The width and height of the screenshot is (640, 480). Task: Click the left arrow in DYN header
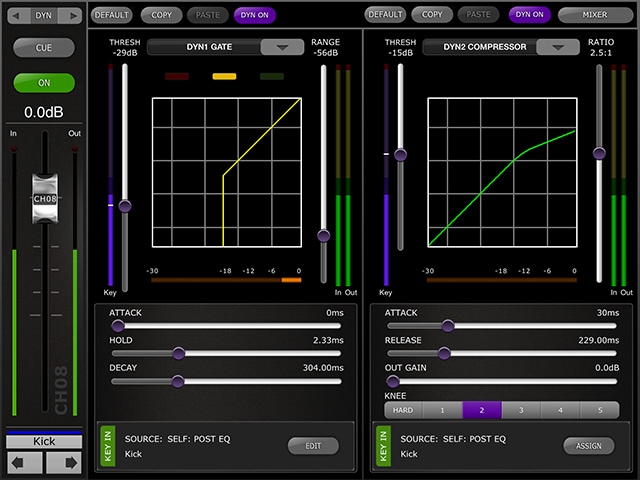tap(16, 15)
